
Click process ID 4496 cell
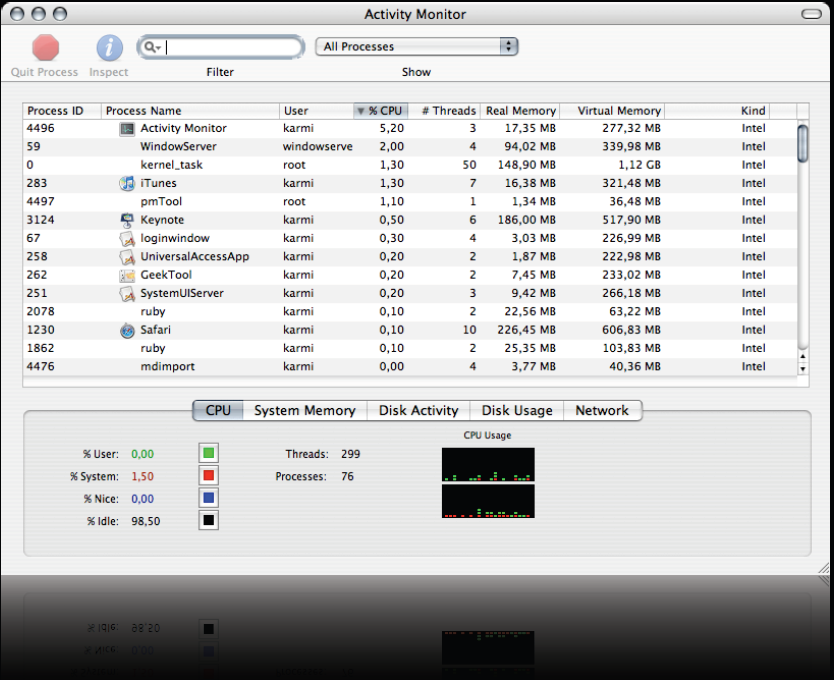coord(40,128)
